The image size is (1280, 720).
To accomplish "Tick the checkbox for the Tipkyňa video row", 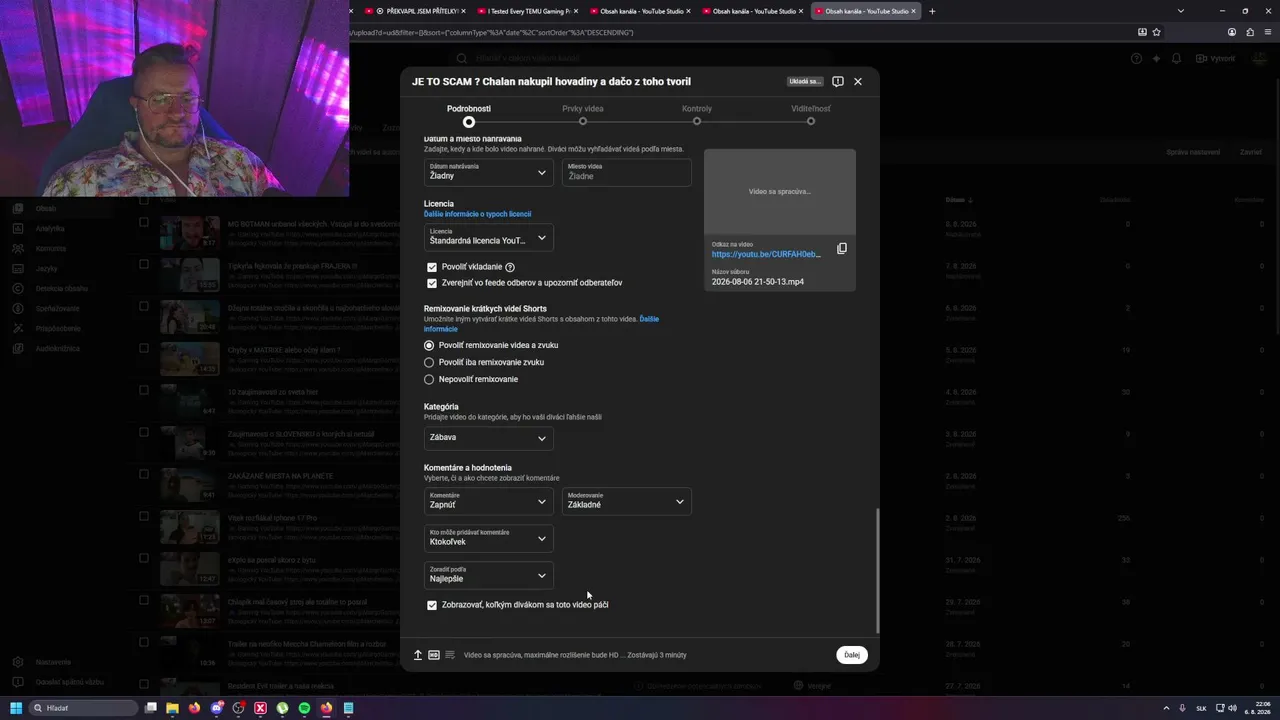I will click(144, 265).
